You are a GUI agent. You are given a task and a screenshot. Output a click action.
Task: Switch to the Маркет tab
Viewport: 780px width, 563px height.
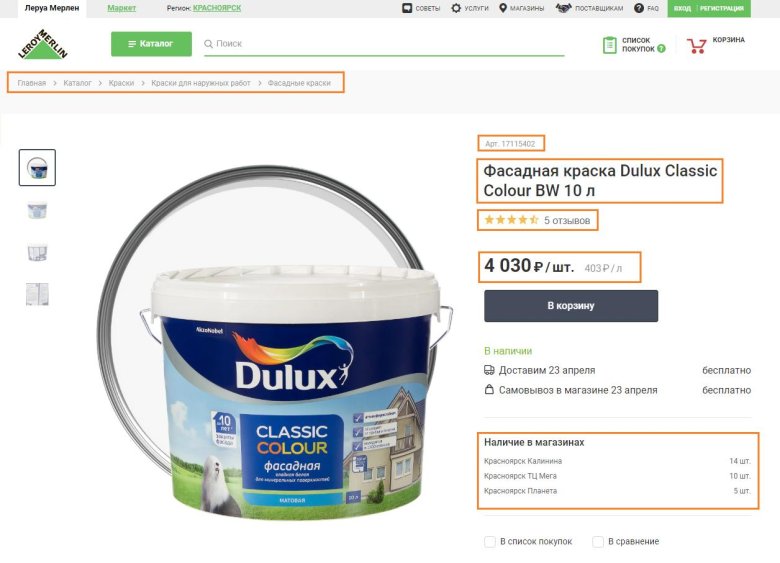coord(121,8)
